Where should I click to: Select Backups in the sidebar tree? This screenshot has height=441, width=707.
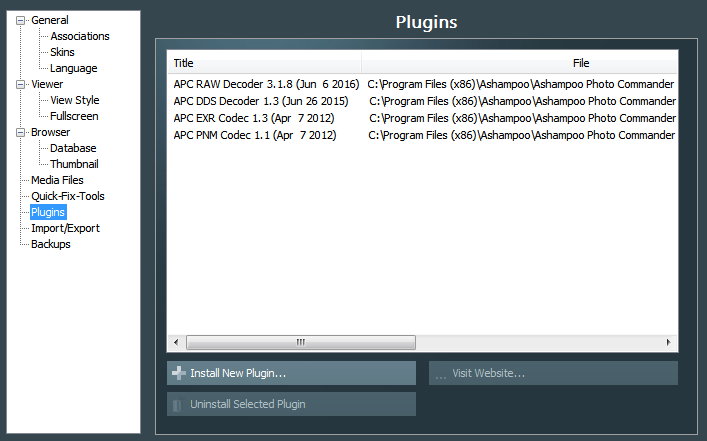click(50, 244)
